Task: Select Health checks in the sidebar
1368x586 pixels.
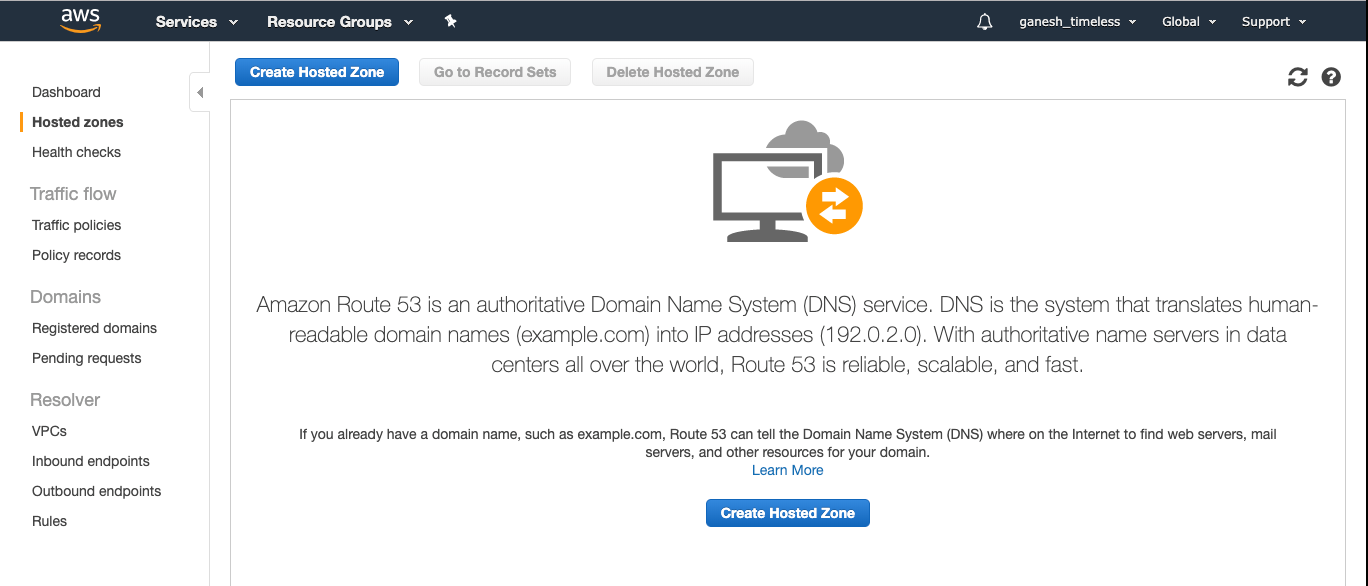Action: [x=76, y=152]
